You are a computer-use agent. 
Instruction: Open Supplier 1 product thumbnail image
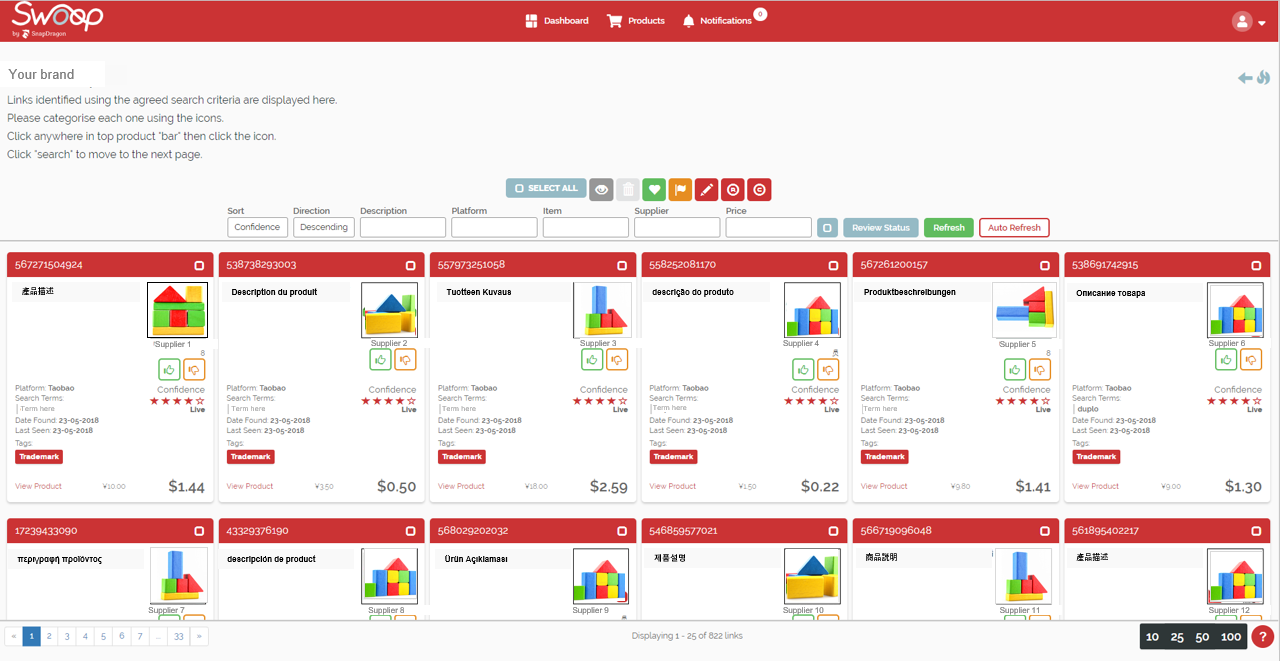(177, 310)
